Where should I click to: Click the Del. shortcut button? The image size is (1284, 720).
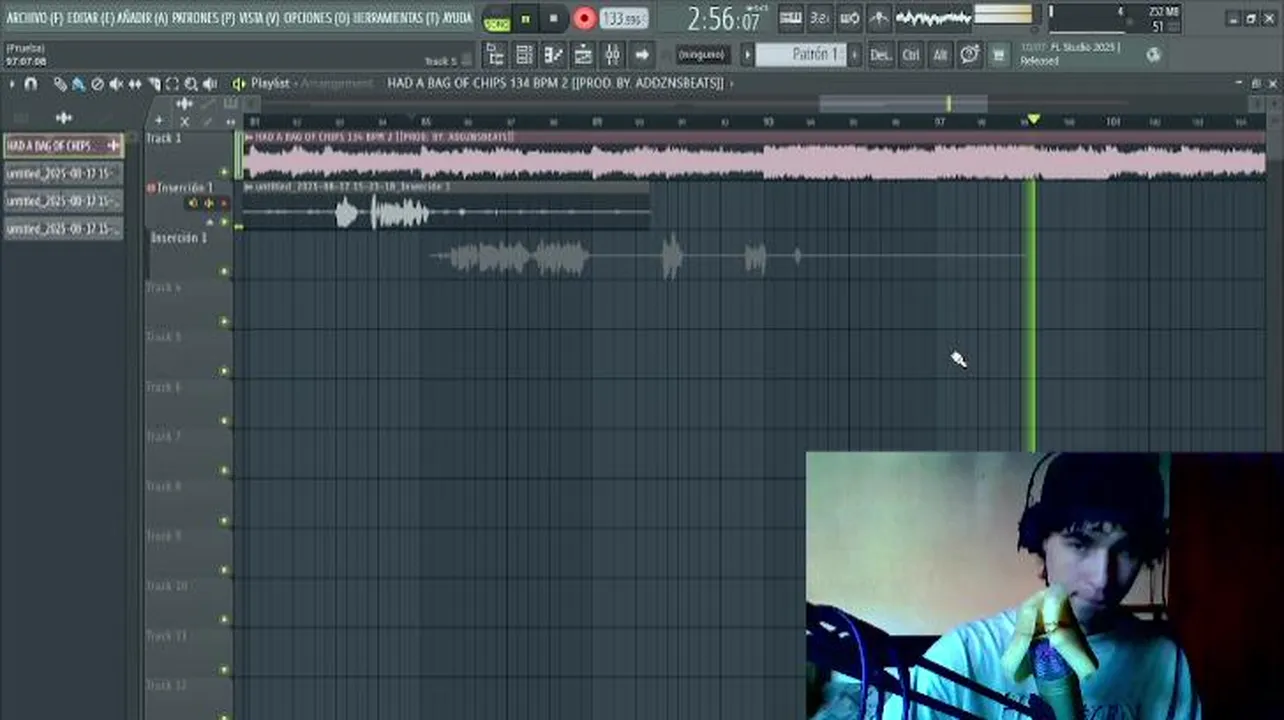[x=880, y=55]
